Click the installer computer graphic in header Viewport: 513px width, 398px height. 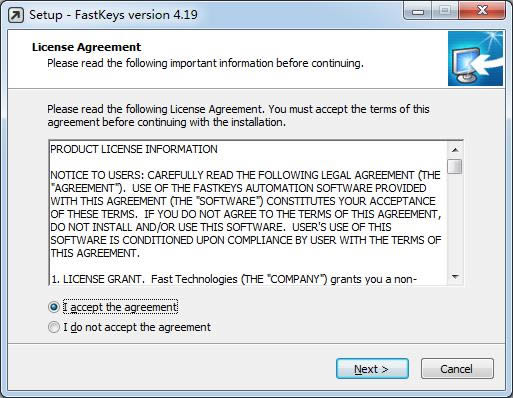475,59
